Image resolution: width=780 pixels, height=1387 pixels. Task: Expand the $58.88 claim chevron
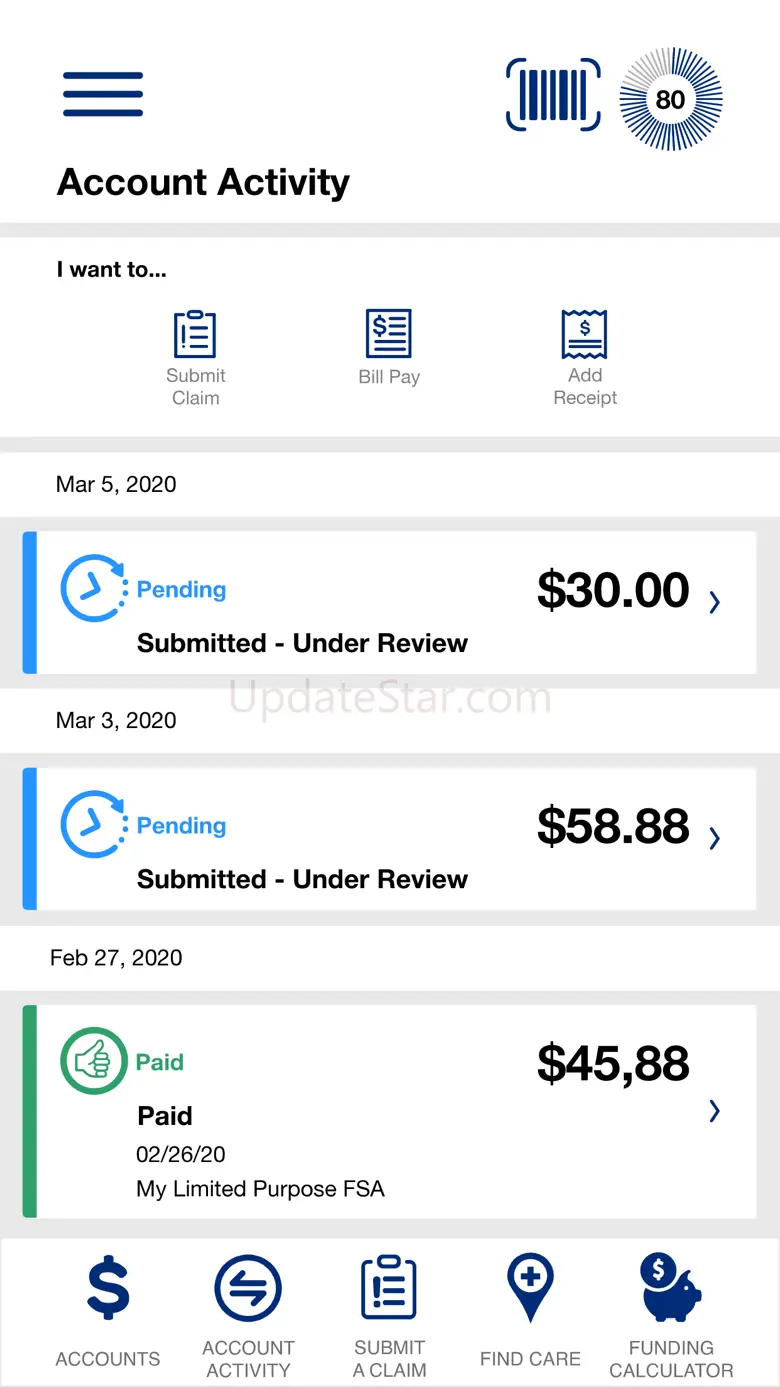click(714, 838)
